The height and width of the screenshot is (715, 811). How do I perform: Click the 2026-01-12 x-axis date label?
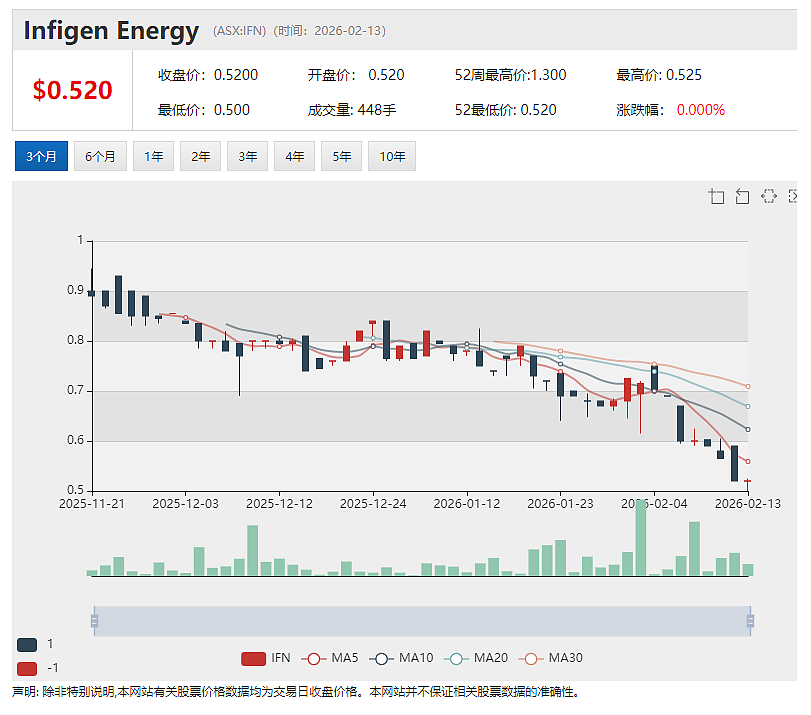click(467, 503)
